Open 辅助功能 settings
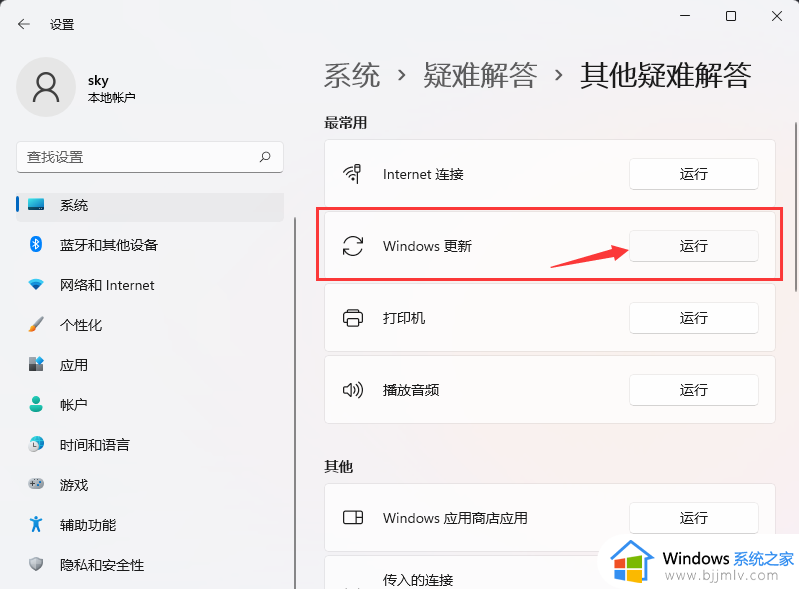This screenshot has height=589, width=799. pos(150,524)
